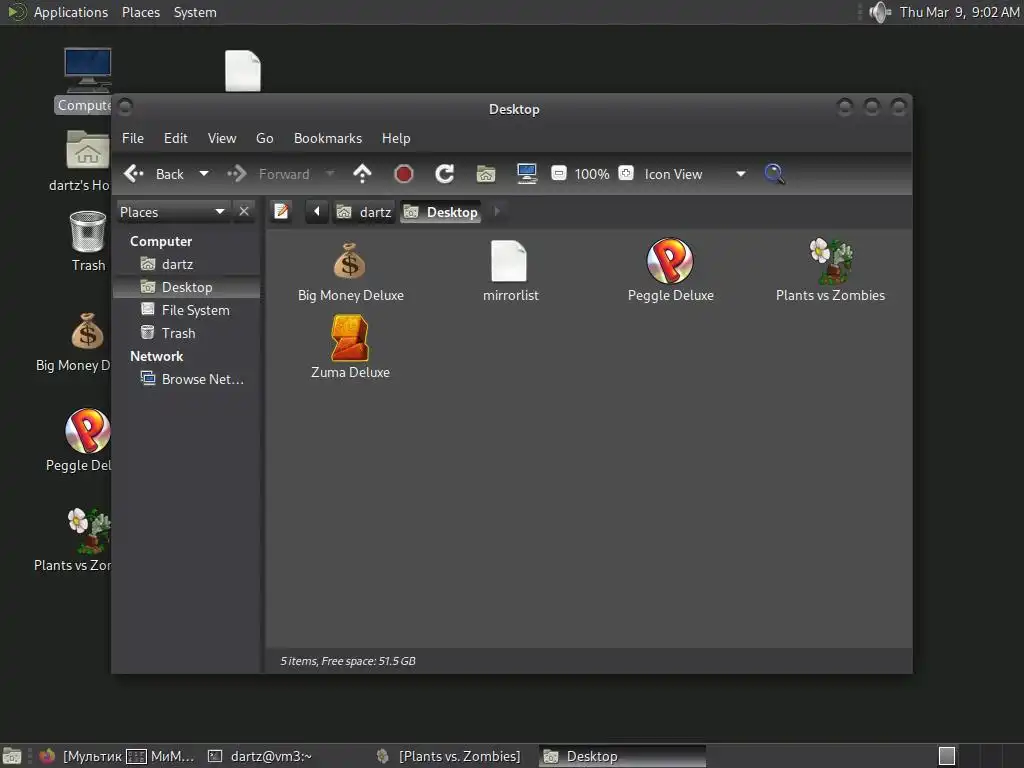This screenshot has height=768, width=1024.
Task: Click the path bar right scroll arrow
Action: point(497,212)
